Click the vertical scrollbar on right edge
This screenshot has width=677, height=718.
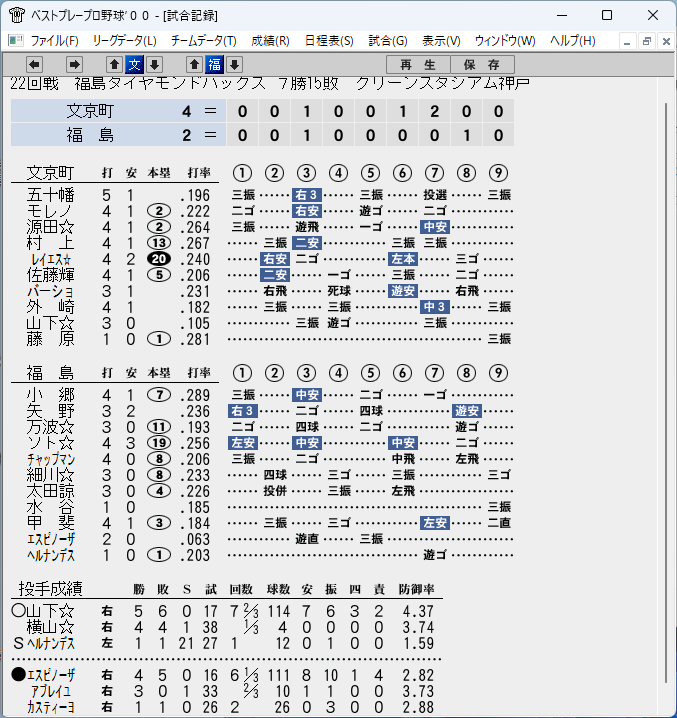pyautogui.click(x=666, y=393)
